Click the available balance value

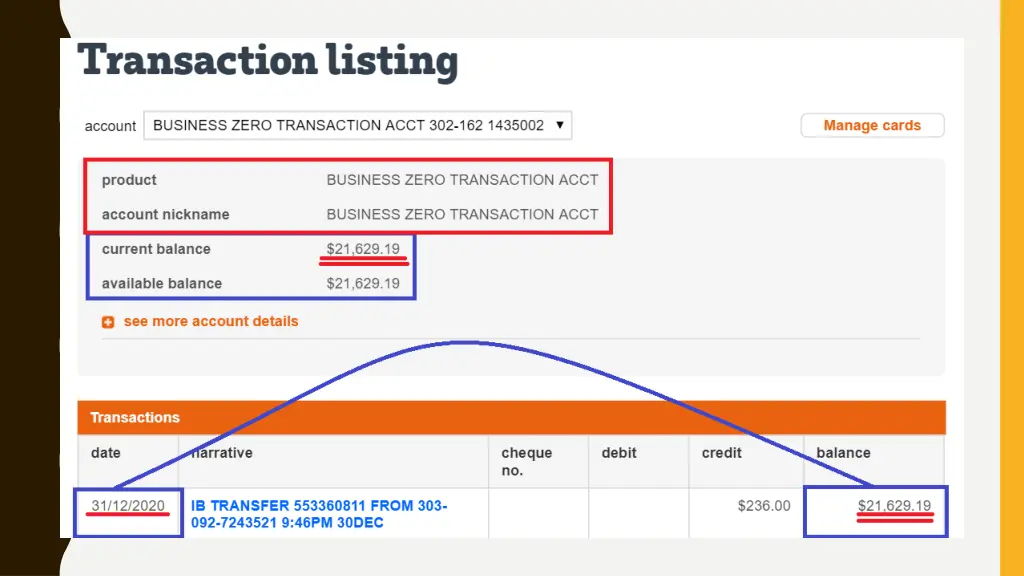coord(363,283)
